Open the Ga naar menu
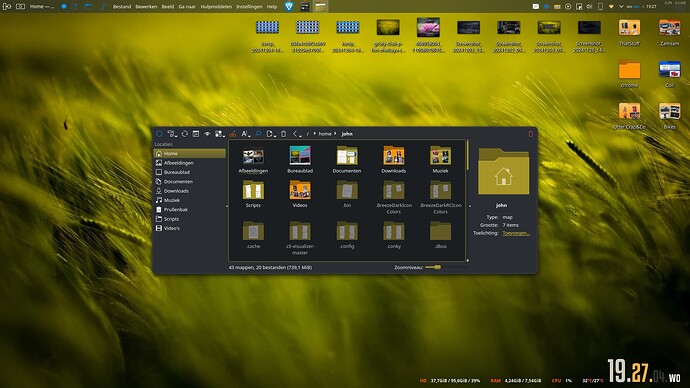690x388 pixels. point(187,7)
